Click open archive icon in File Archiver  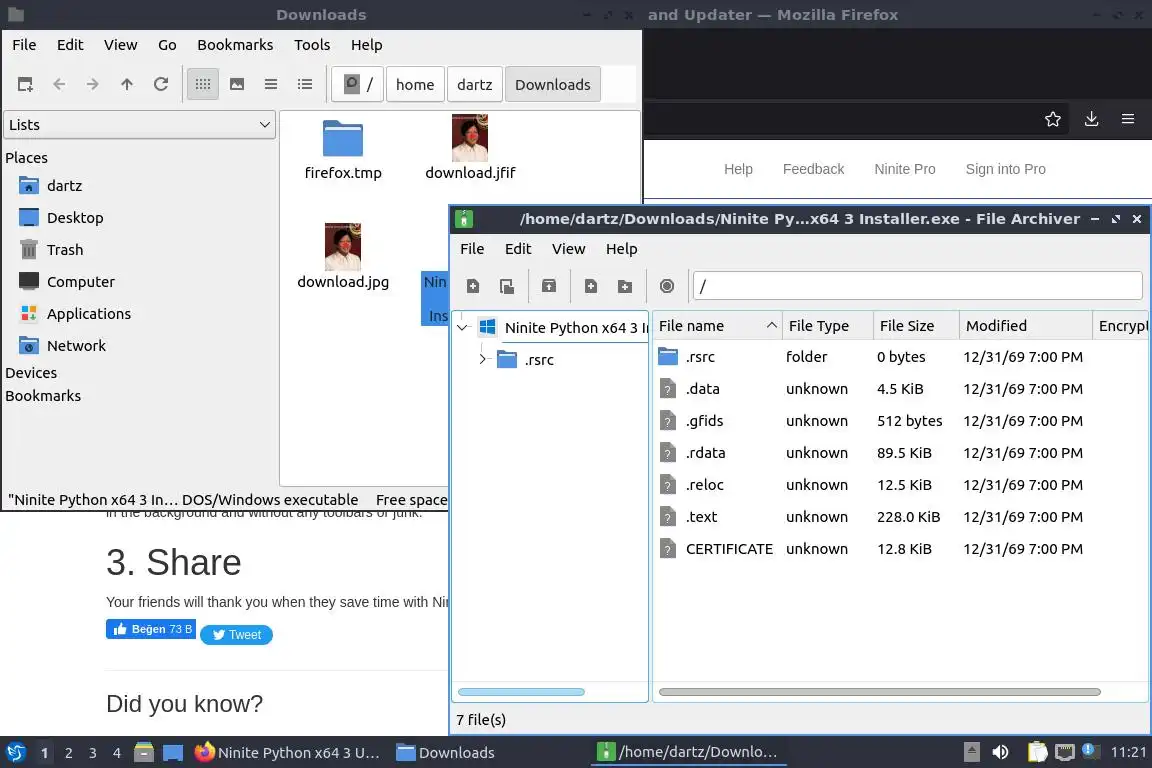click(x=507, y=286)
